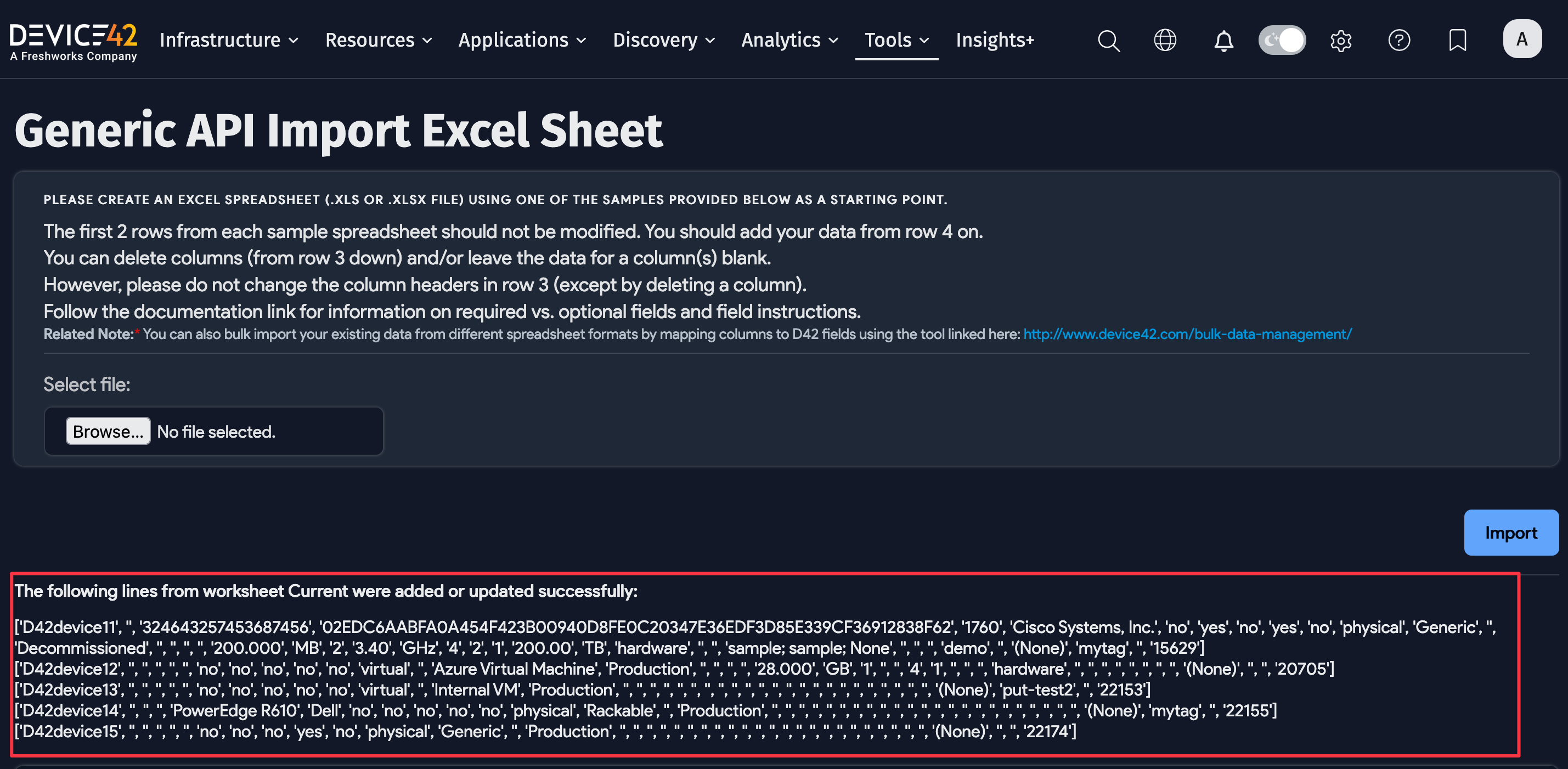Click the globe language icon

point(1165,40)
